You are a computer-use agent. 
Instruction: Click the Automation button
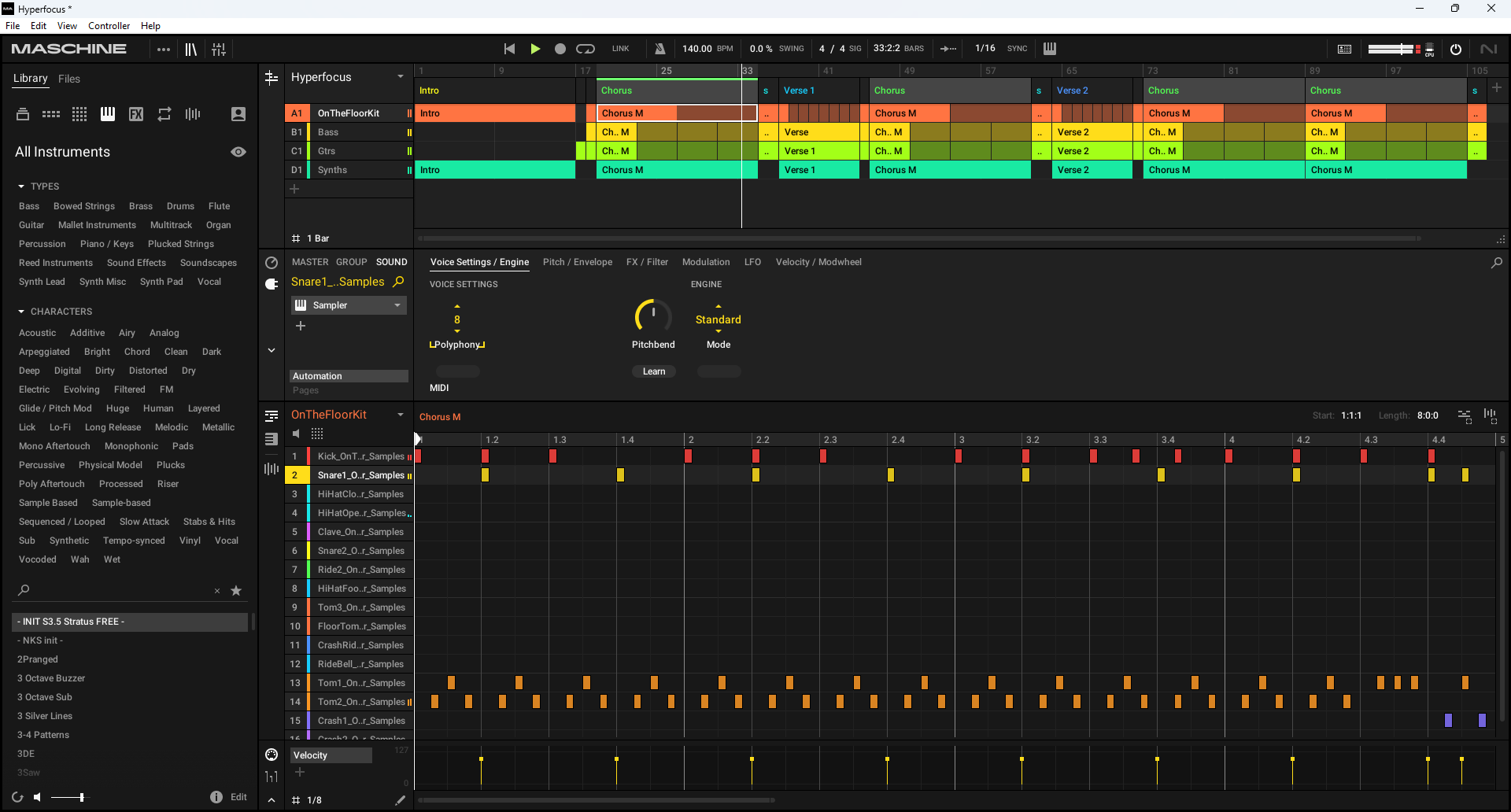point(349,375)
